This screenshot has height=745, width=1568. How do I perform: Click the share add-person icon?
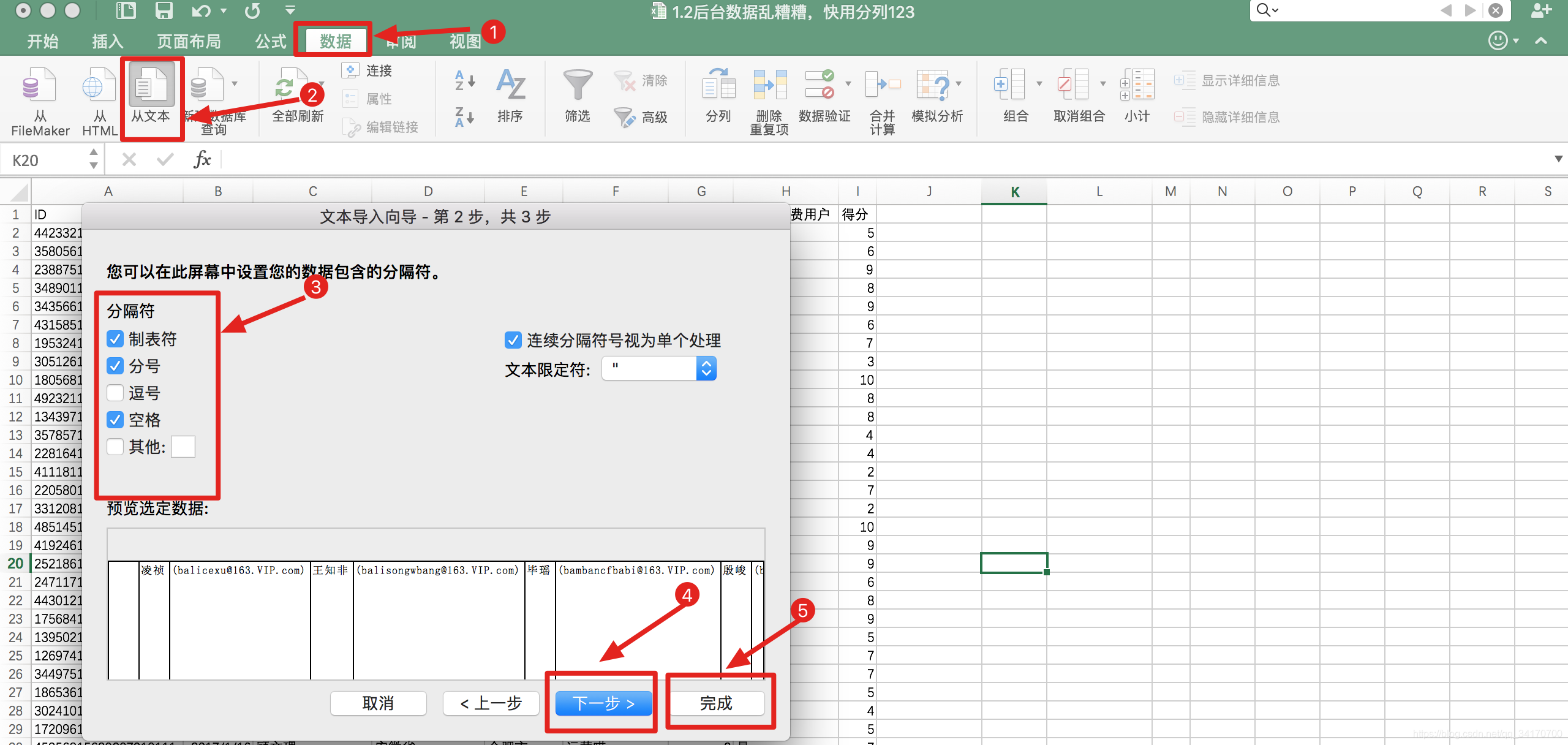pyautogui.click(x=1541, y=10)
